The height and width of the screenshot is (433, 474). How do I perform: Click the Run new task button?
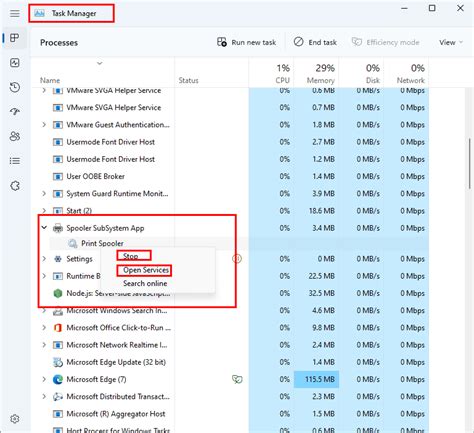(246, 42)
